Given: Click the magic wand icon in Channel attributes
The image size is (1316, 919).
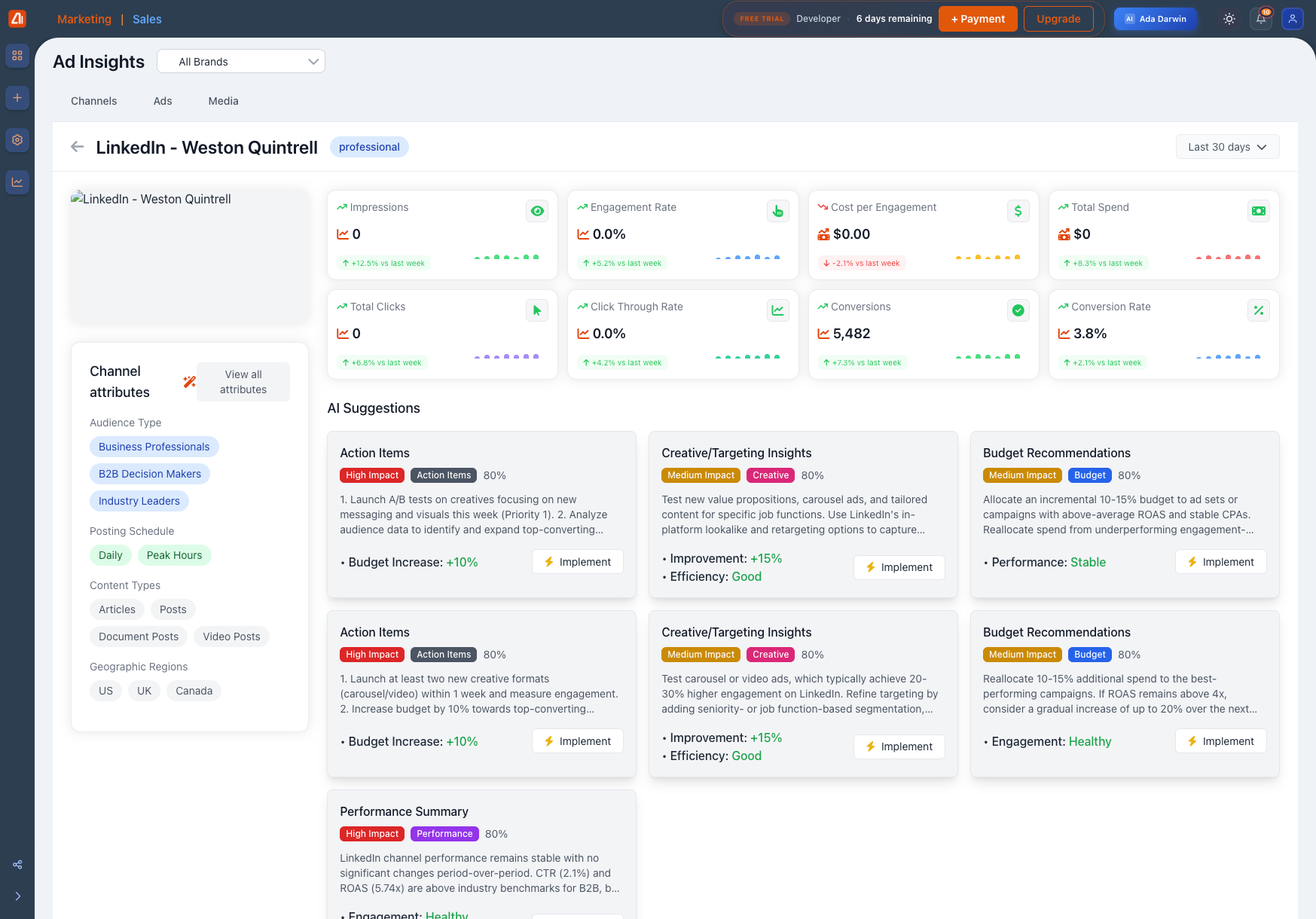Looking at the screenshot, I should 189,382.
